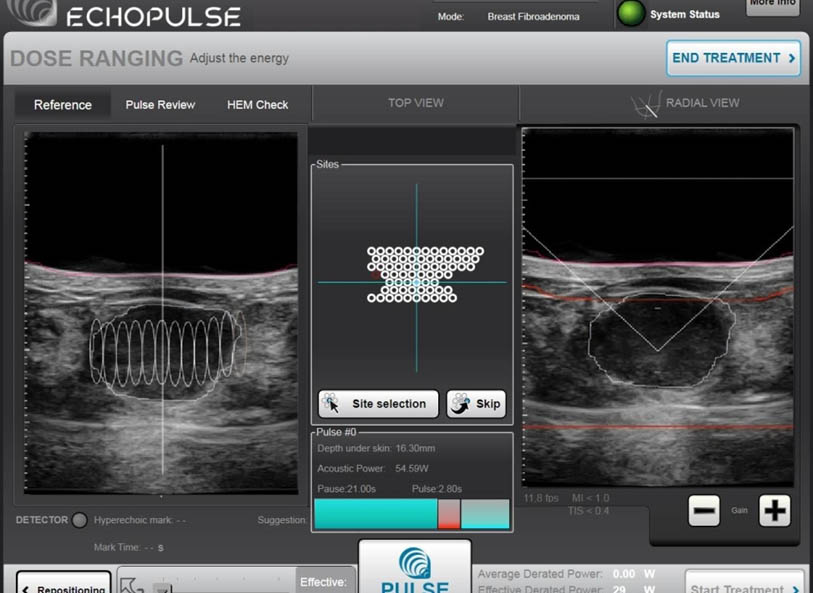Screen dimensions: 813x593
Task: Click the Reference ultrasound image
Action: pyautogui.click(x=161, y=312)
